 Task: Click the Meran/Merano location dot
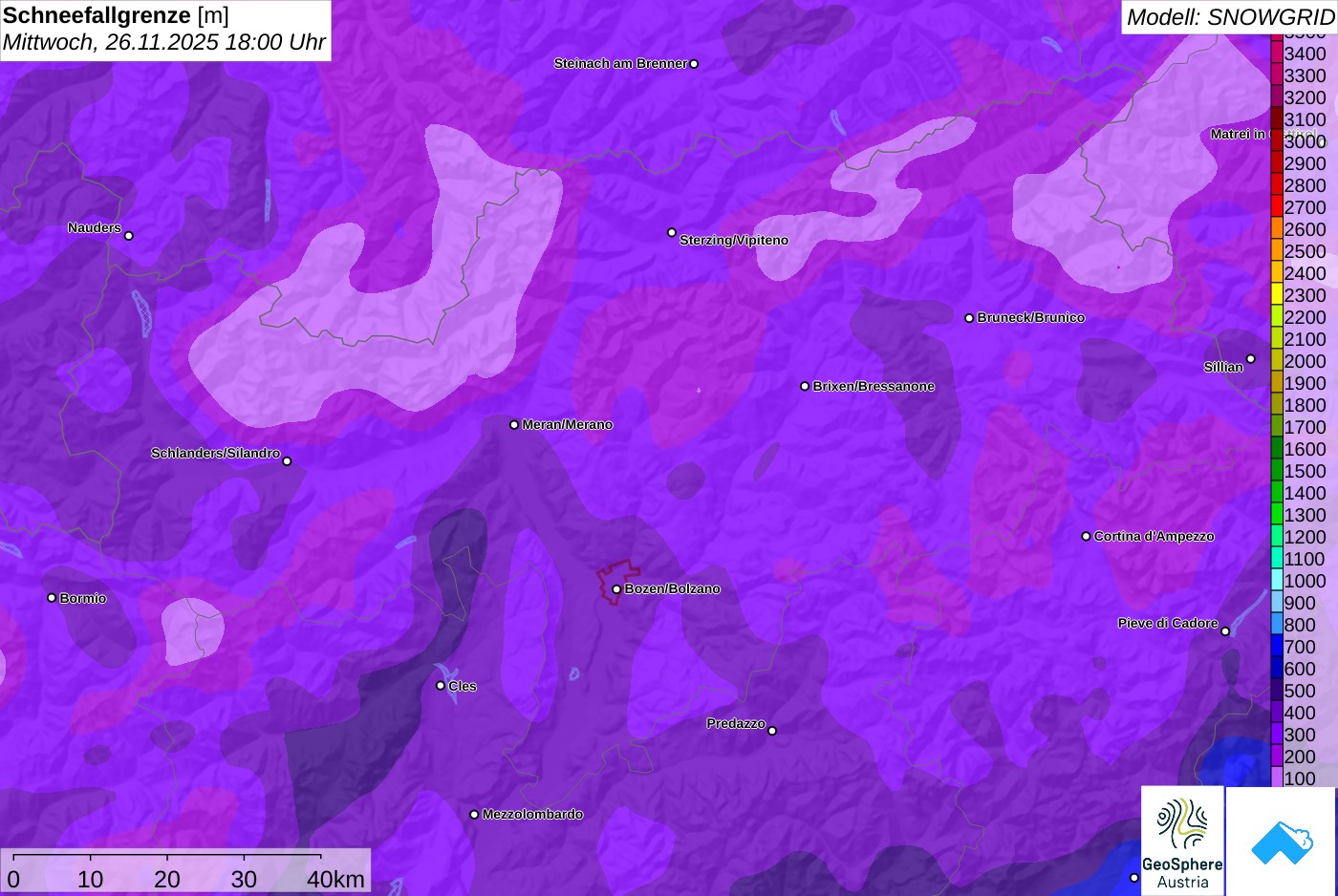[514, 424]
